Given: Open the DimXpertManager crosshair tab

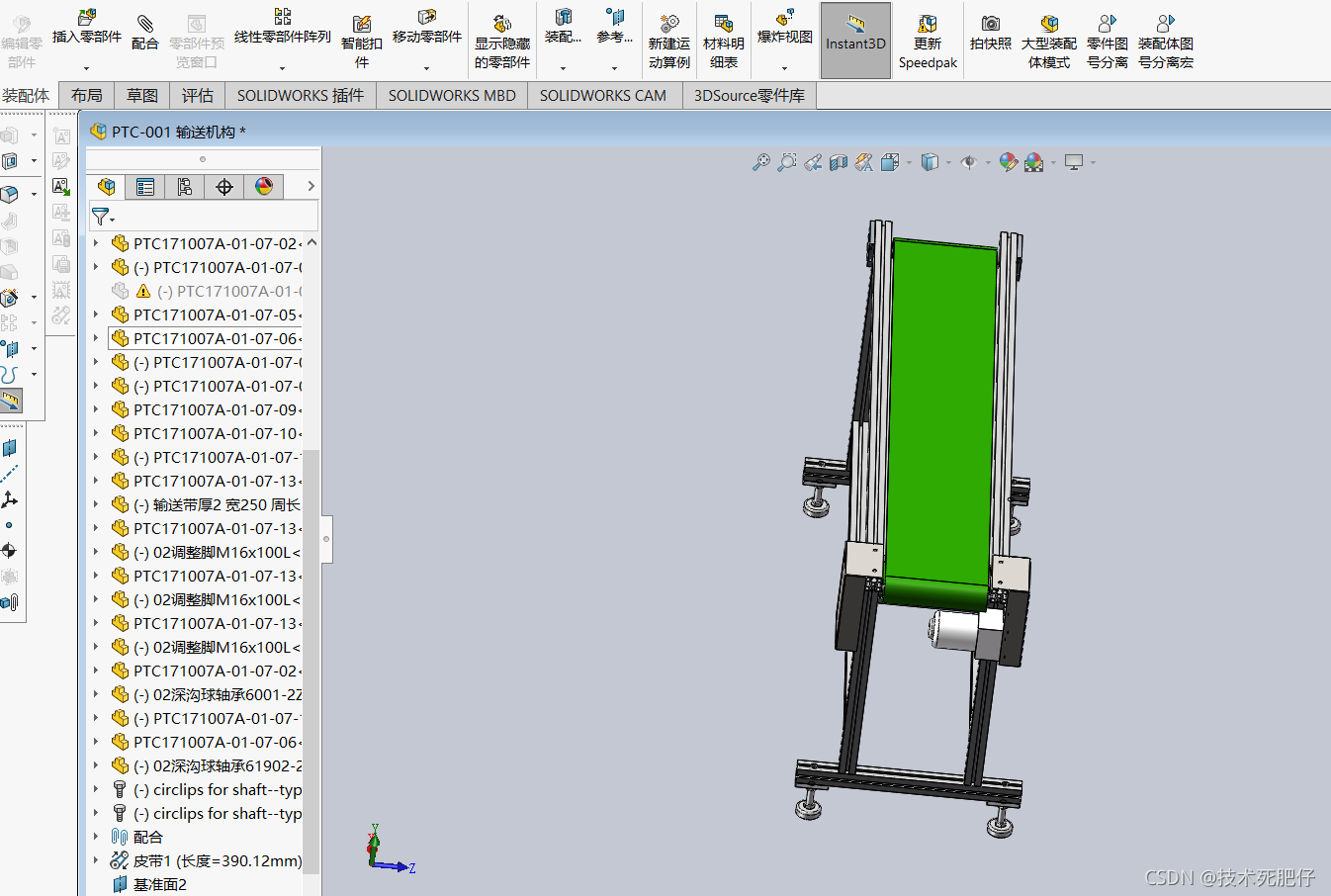Looking at the screenshot, I should [x=224, y=187].
